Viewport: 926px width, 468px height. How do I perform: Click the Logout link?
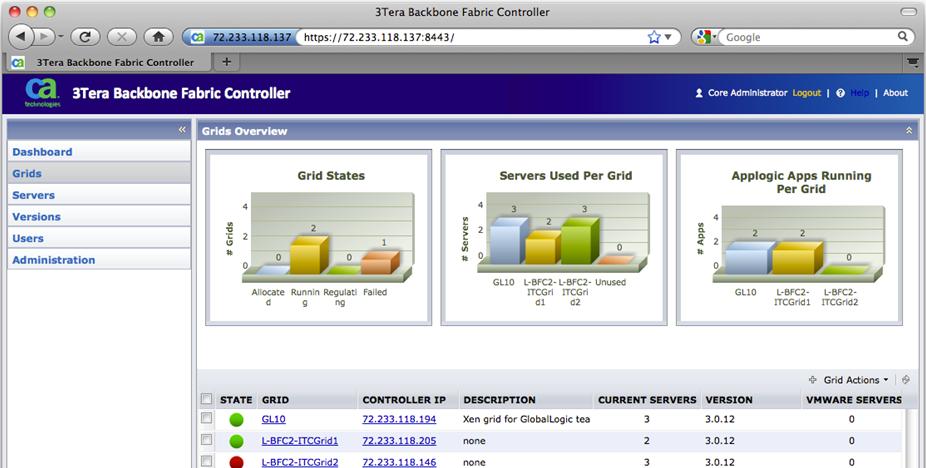tap(807, 93)
